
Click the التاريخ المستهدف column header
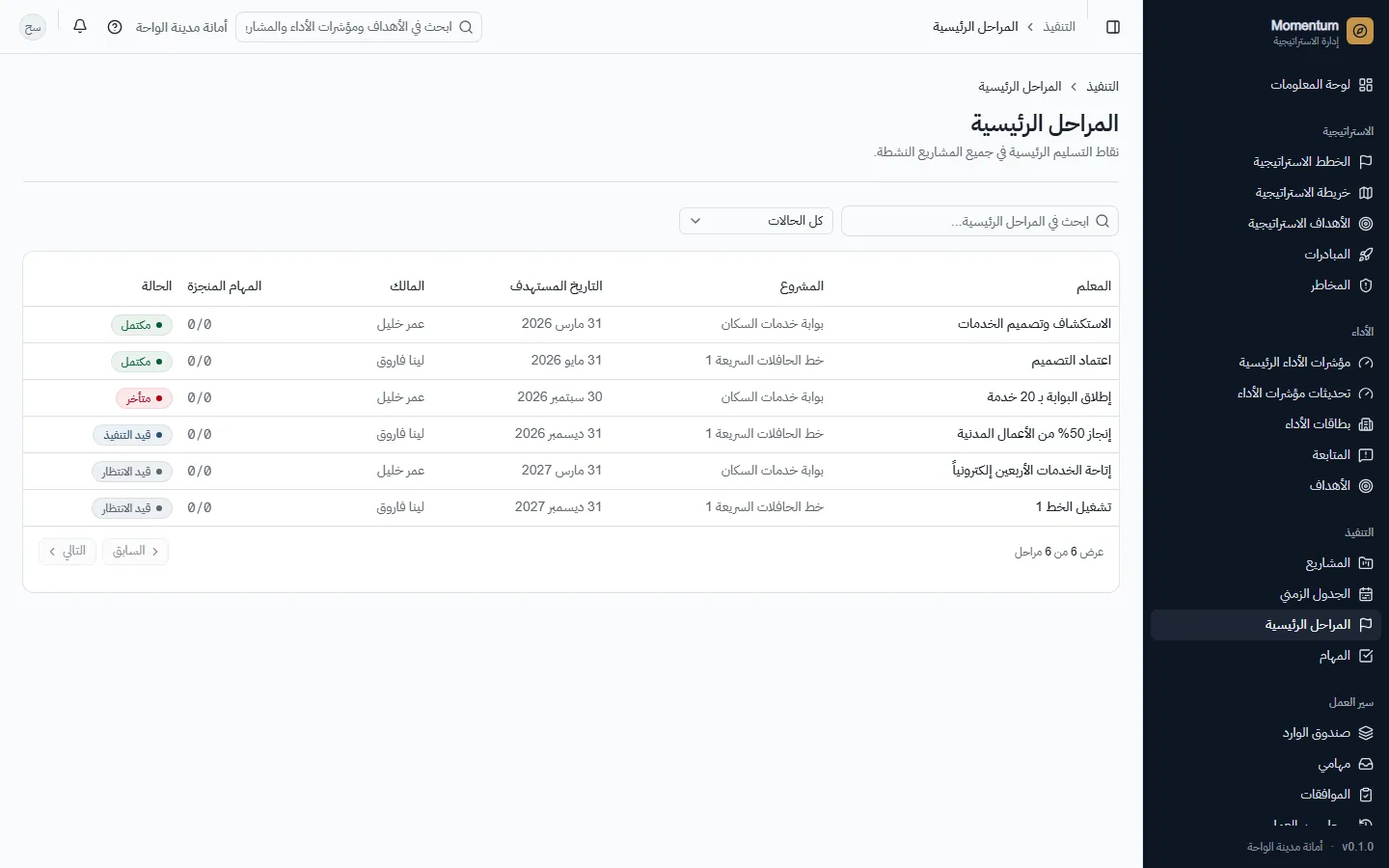point(556,286)
